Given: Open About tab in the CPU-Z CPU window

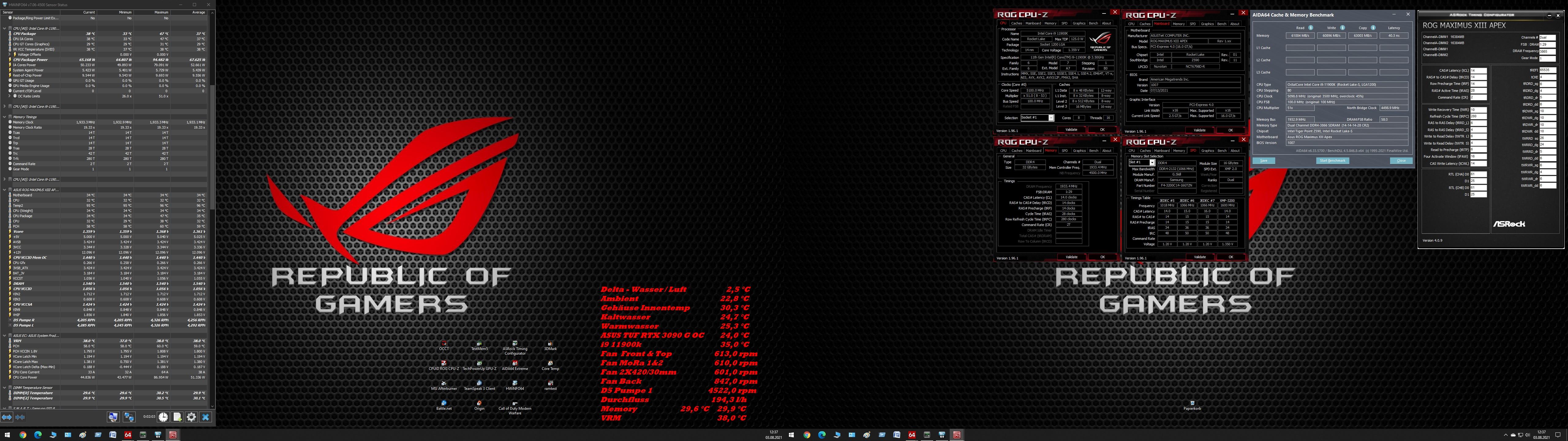Looking at the screenshot, I should pyautogui.click(x=1106, y=23).
